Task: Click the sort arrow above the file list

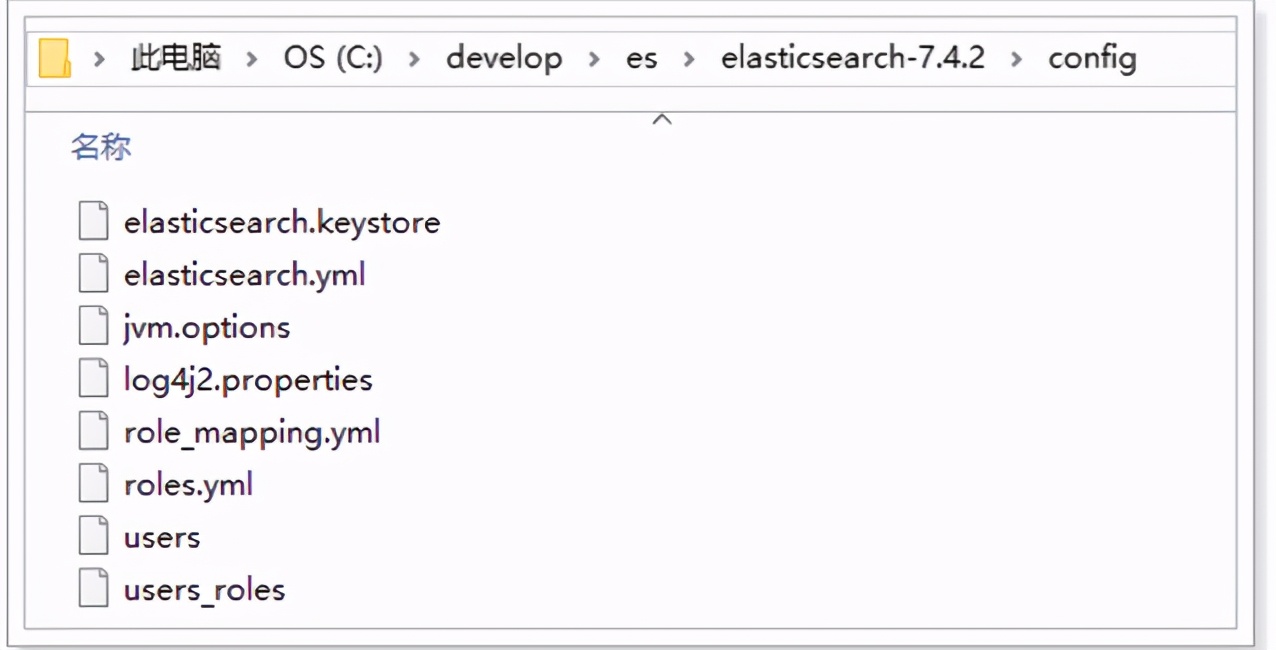Action: (x=661, y=119)
